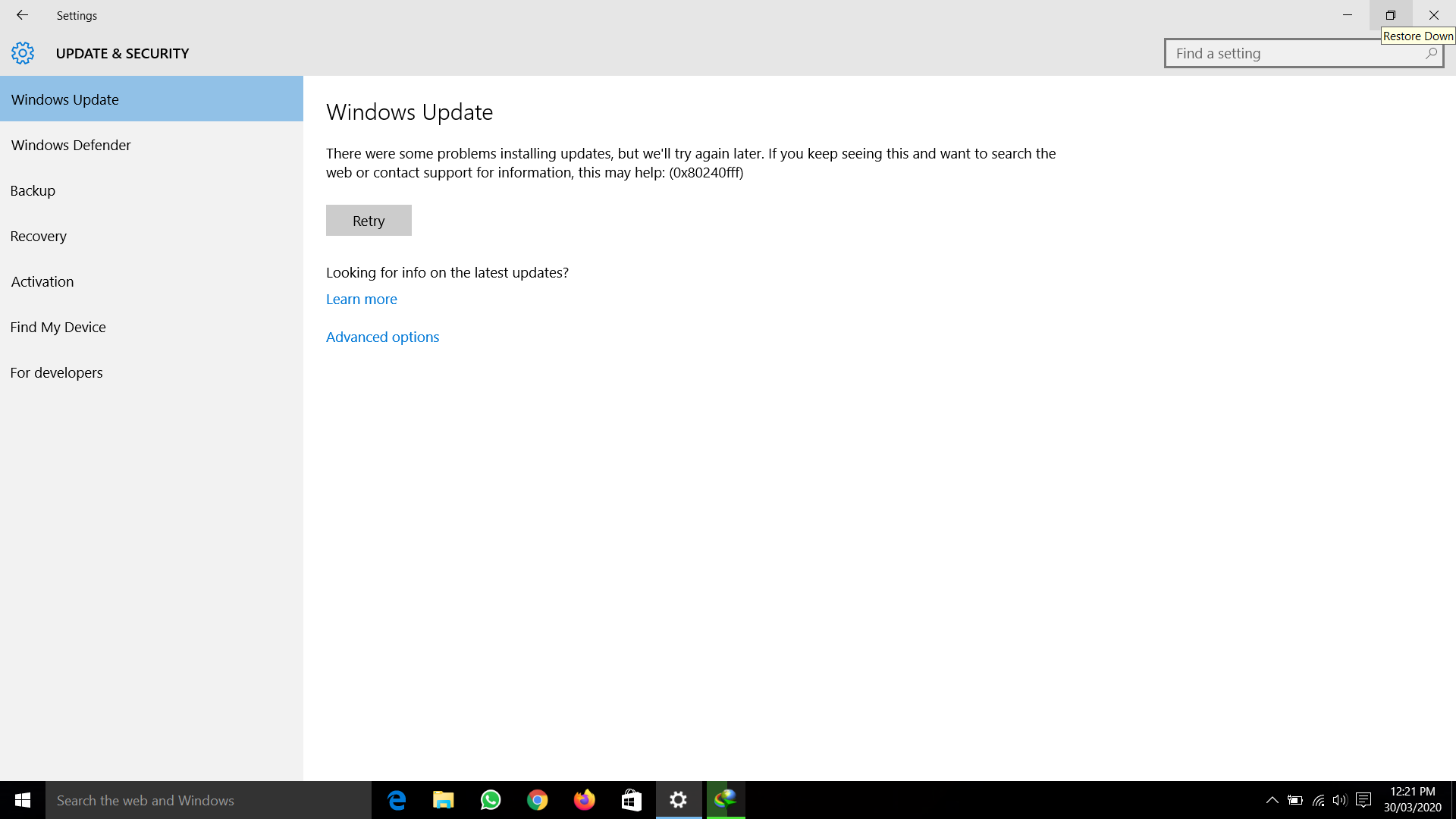
Task: Click the Learn more link
Action: pyautogui.click(x=361, y=299)
